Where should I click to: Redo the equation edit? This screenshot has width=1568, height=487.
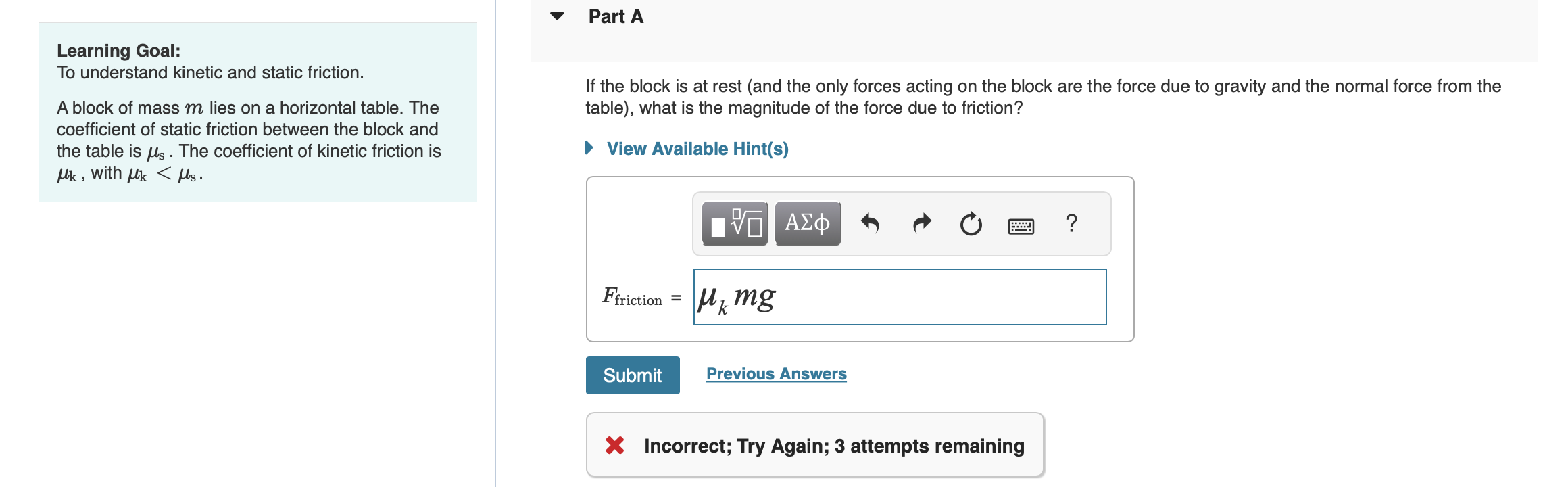(921, 223)
